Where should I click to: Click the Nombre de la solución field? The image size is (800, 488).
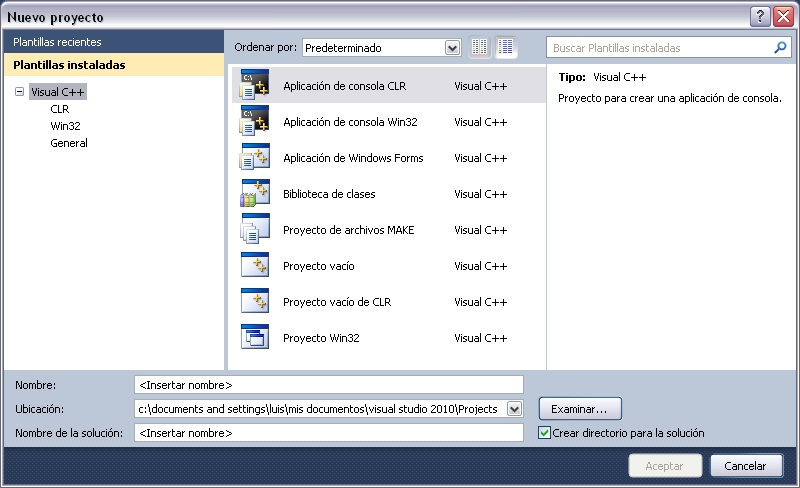[x=329, y=433]
